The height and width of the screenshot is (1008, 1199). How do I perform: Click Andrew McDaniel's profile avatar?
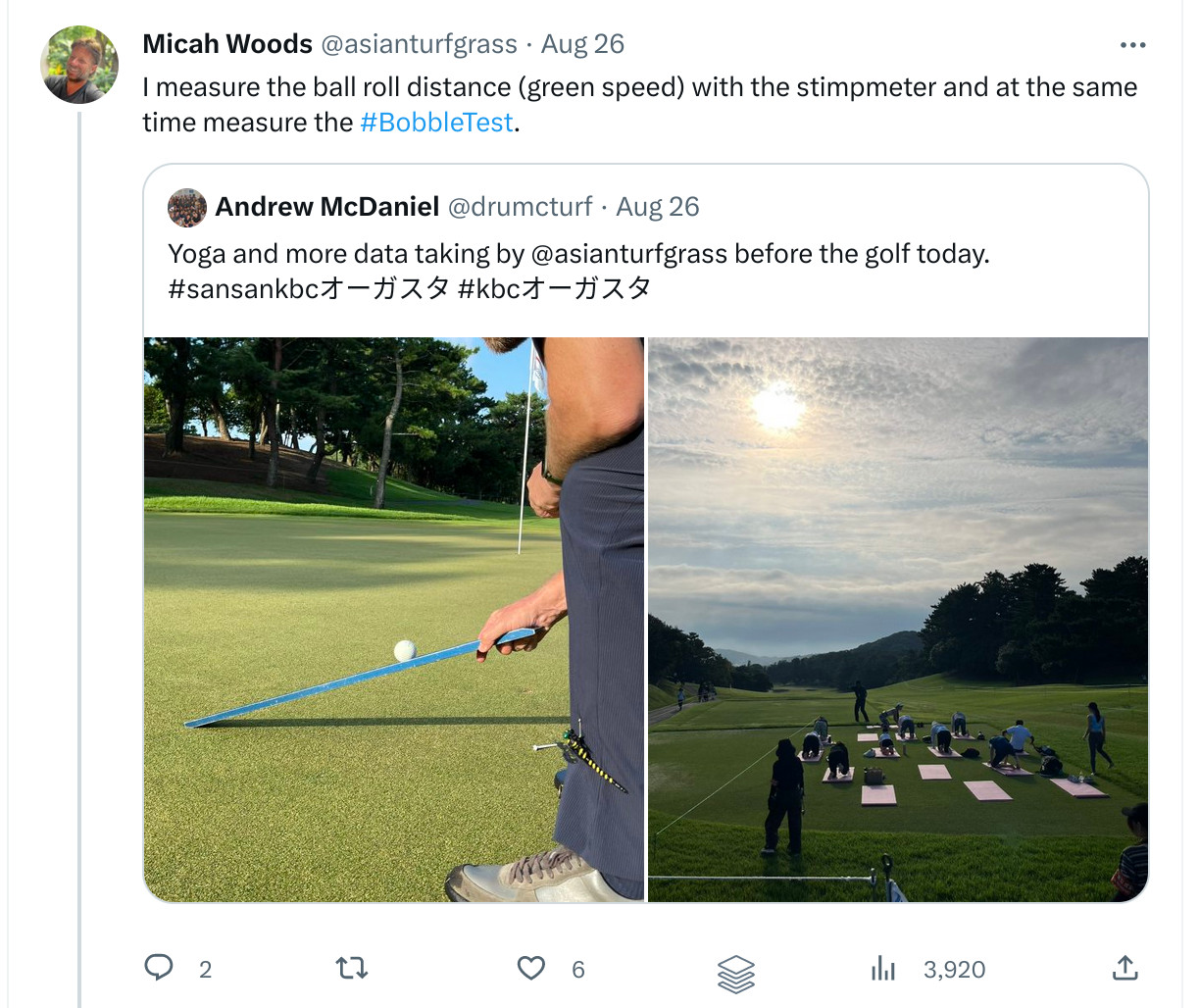(x=186, y=208)
